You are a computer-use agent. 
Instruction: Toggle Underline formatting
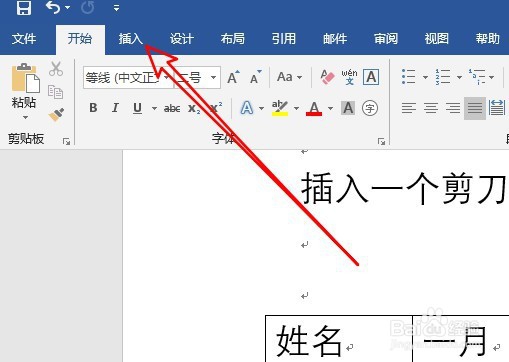pos(137,108)
